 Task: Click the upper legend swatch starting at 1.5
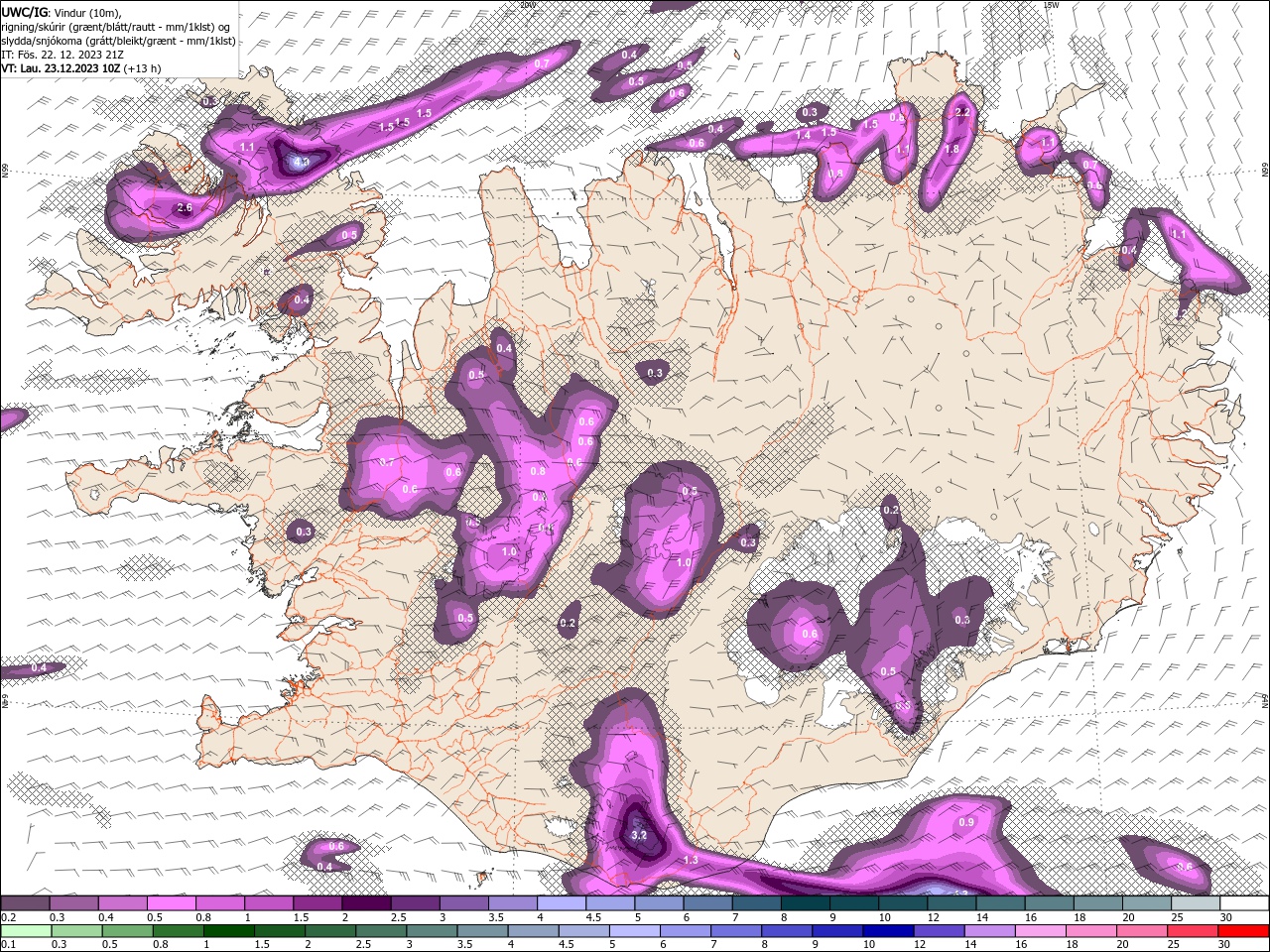click(x=317, y=903)
